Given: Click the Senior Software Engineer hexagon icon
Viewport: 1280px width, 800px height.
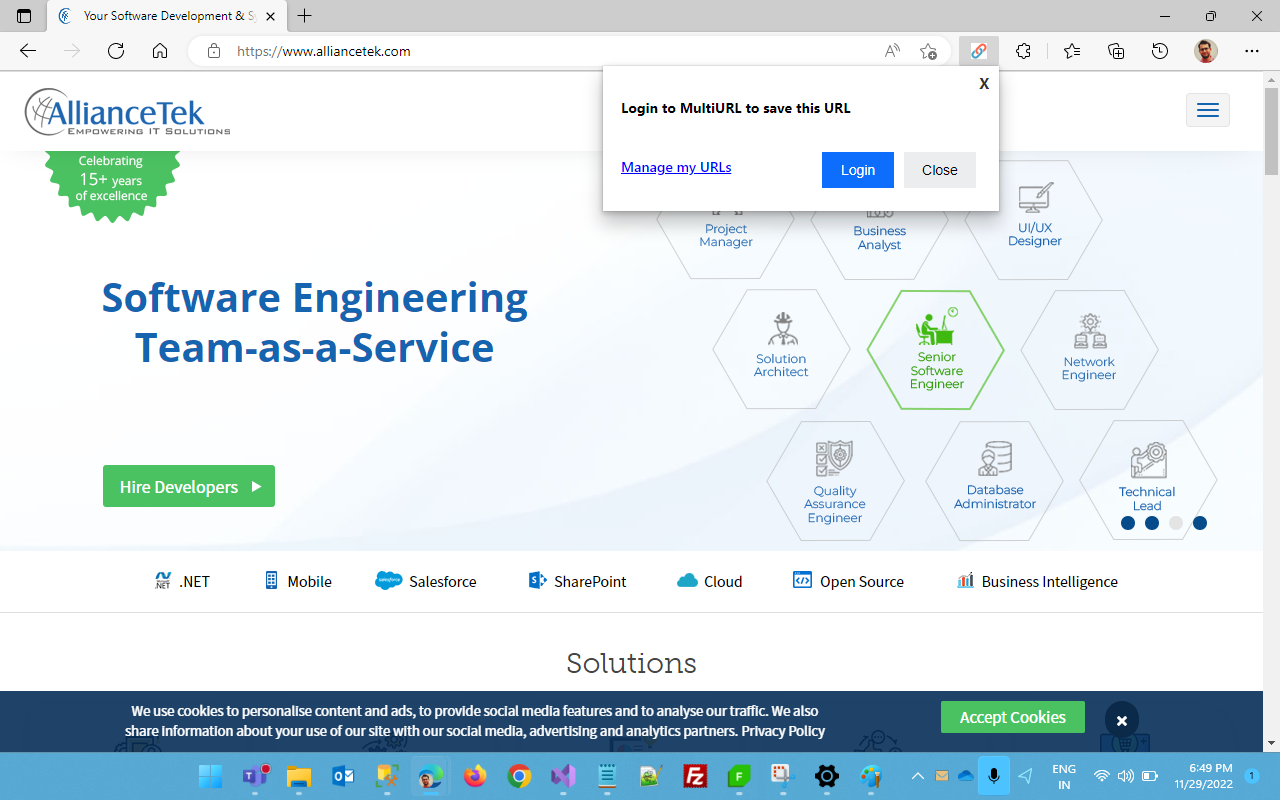Looking at the screenshot, I should pyautogui.click(x=935, y=350).
